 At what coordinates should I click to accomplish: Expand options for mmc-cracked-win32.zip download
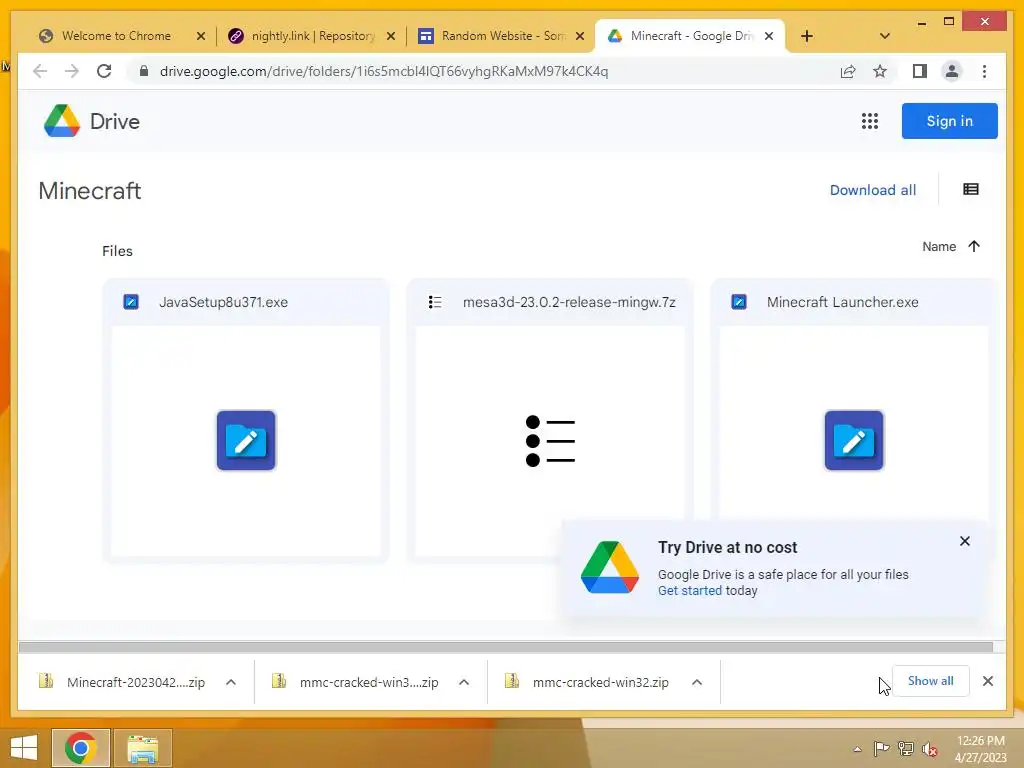pos(697,682)
